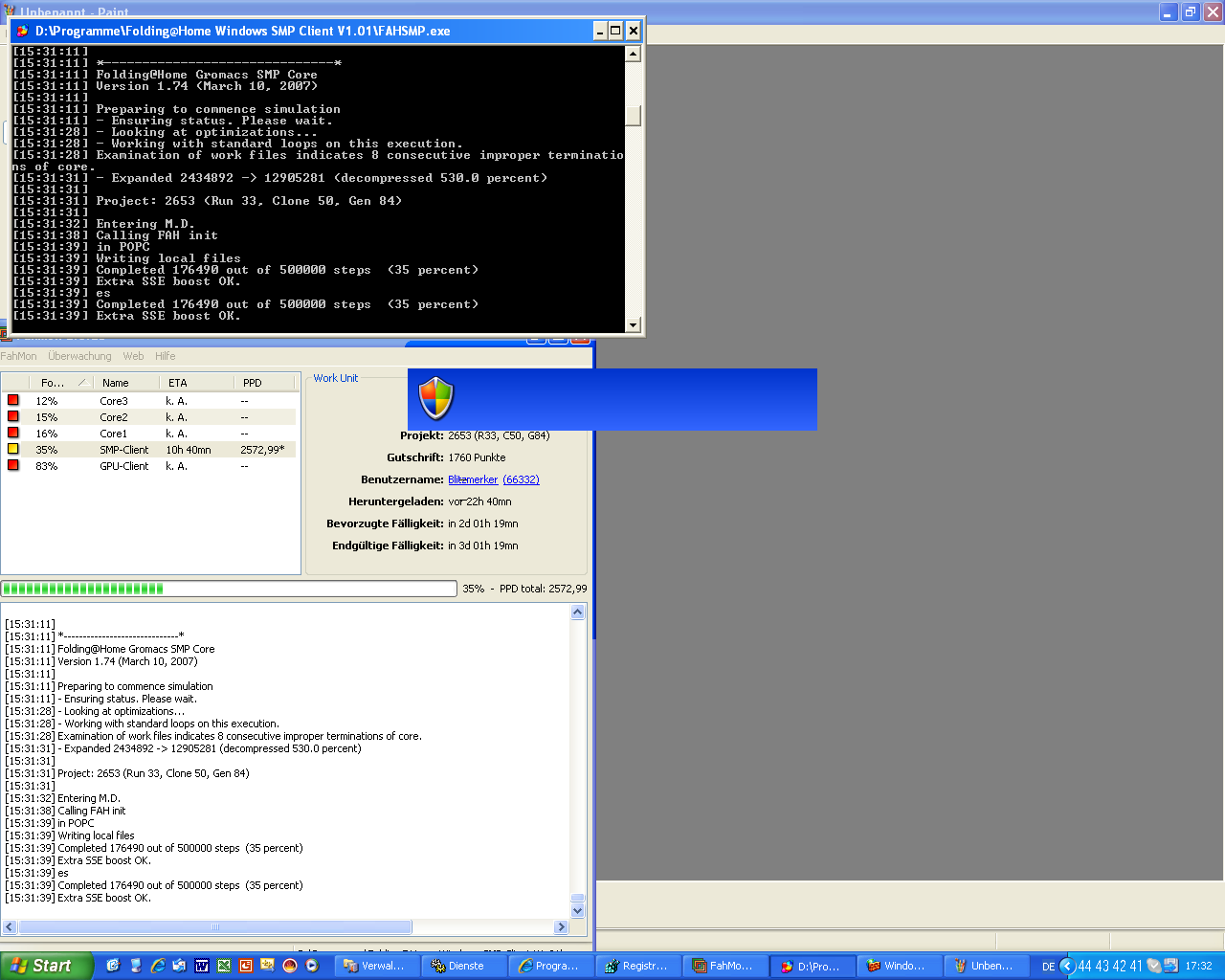Switch to the FahMo... taskbar button
The height and width of the screenshot is (980, 1225).
(727, 966)
